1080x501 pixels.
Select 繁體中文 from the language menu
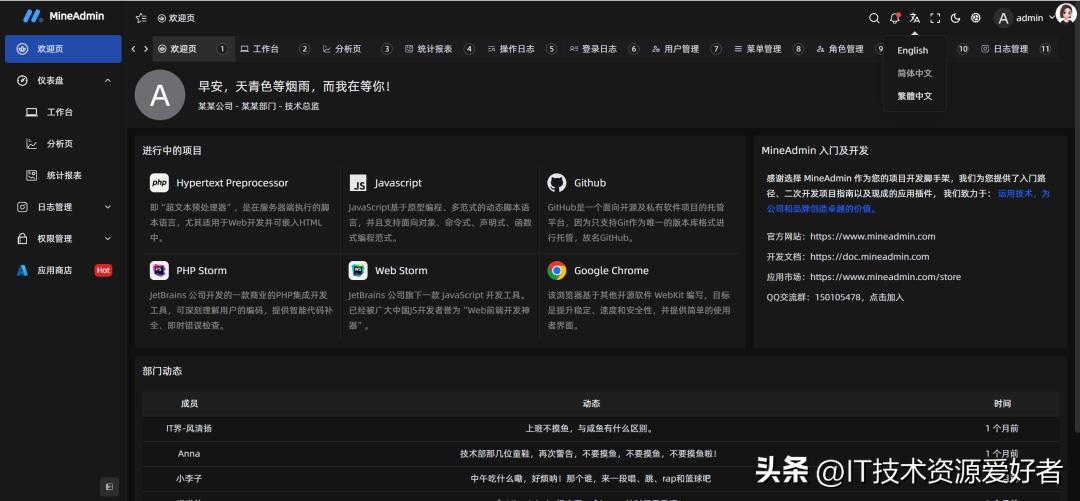pos(915,96)
